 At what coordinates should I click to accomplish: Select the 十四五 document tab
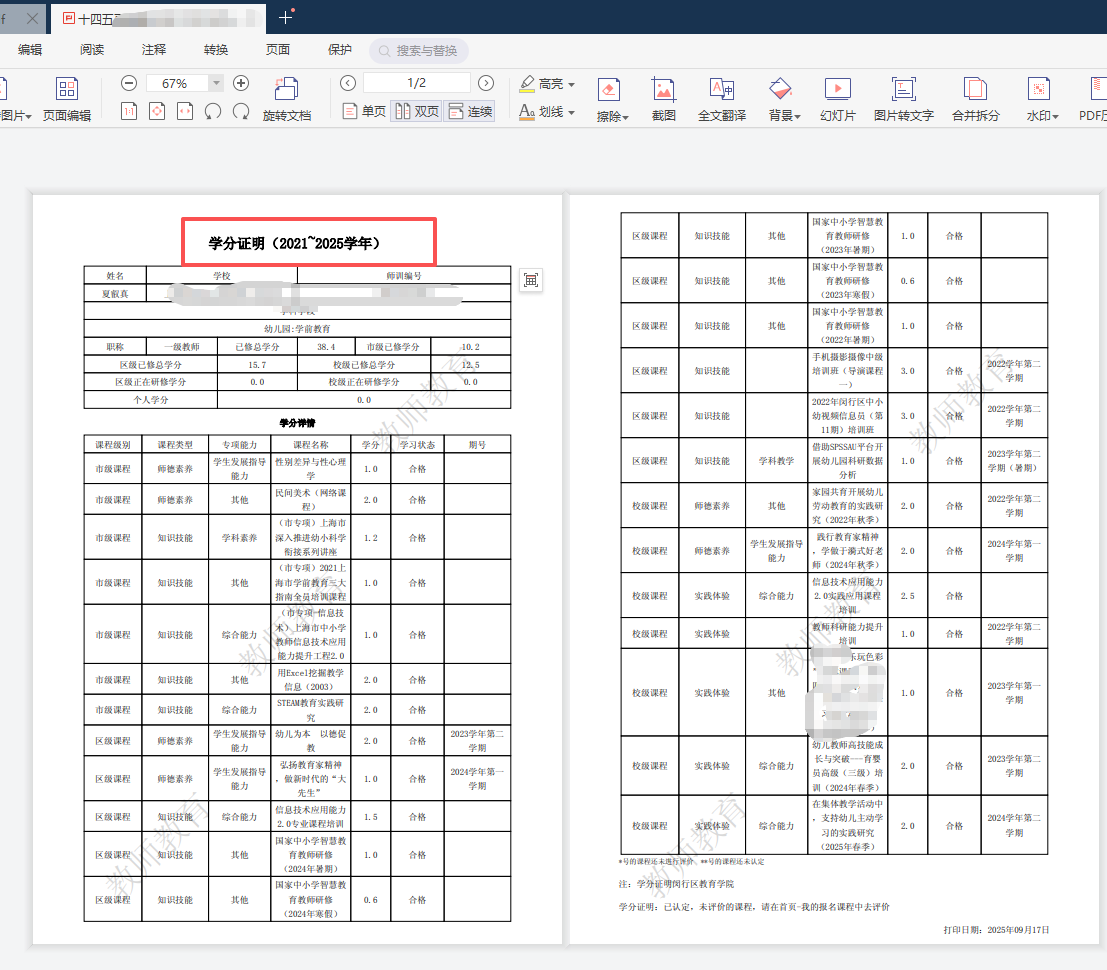click(x=158, y=18)
